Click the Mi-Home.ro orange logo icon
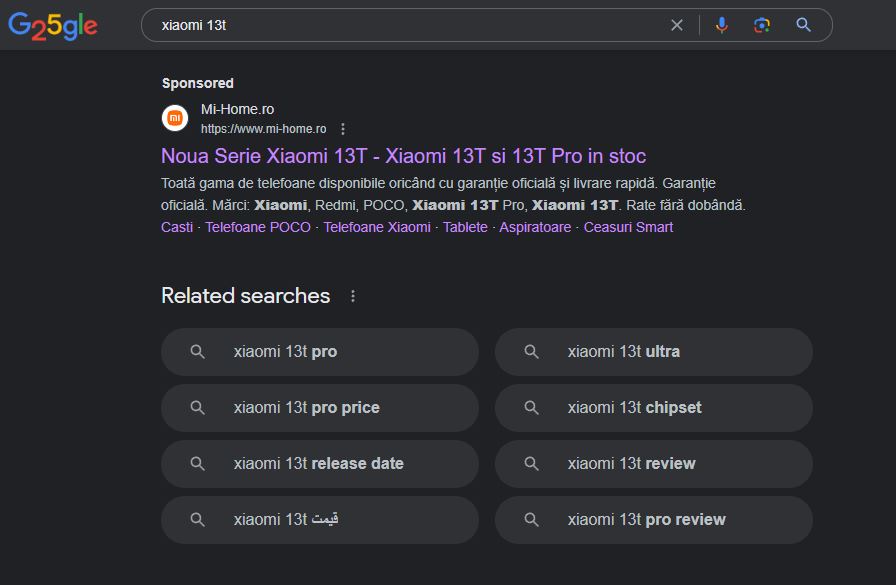The image size is (896, 585). pos(175,118)
